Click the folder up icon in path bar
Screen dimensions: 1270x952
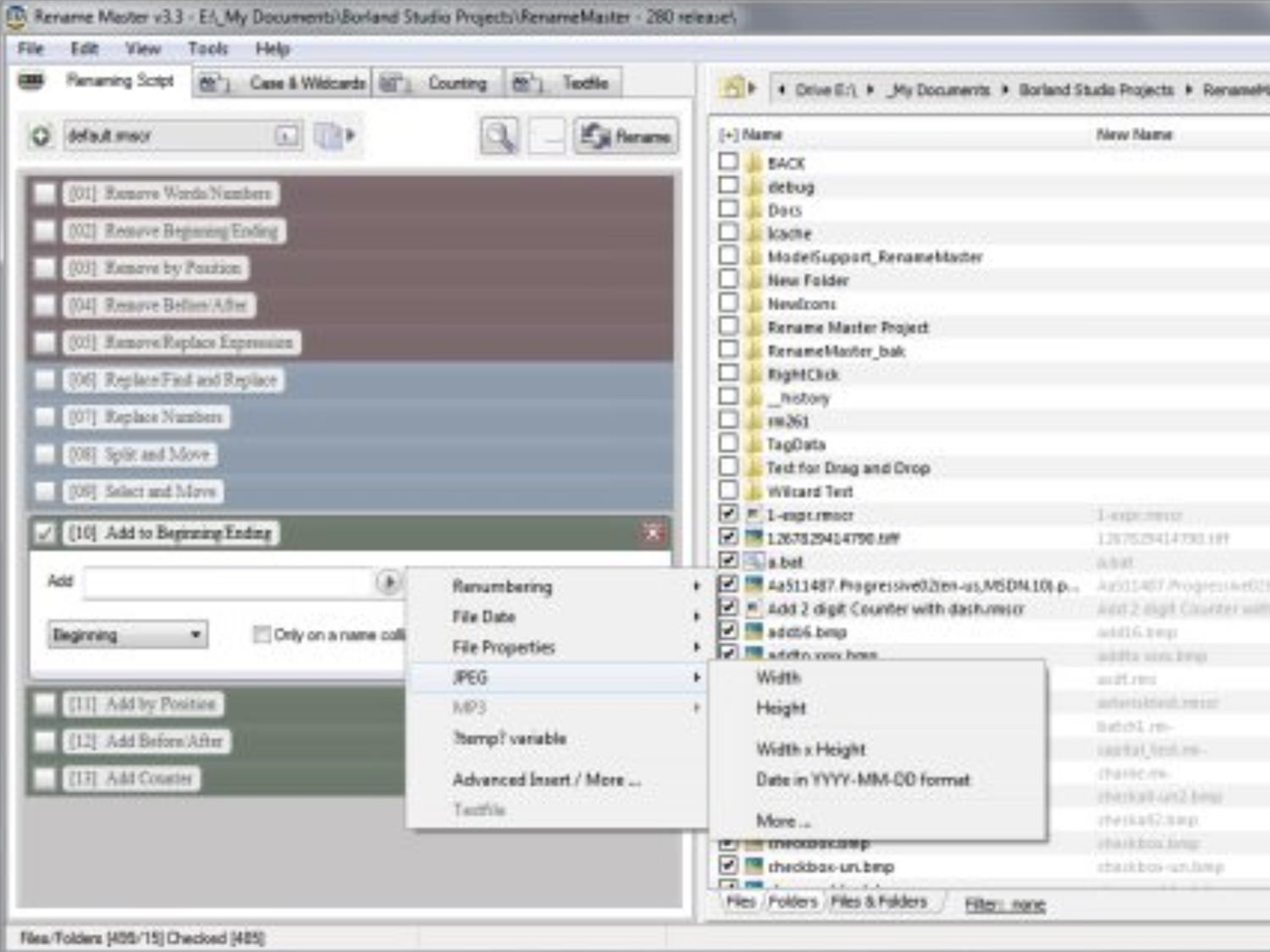[x=732, y=87]
